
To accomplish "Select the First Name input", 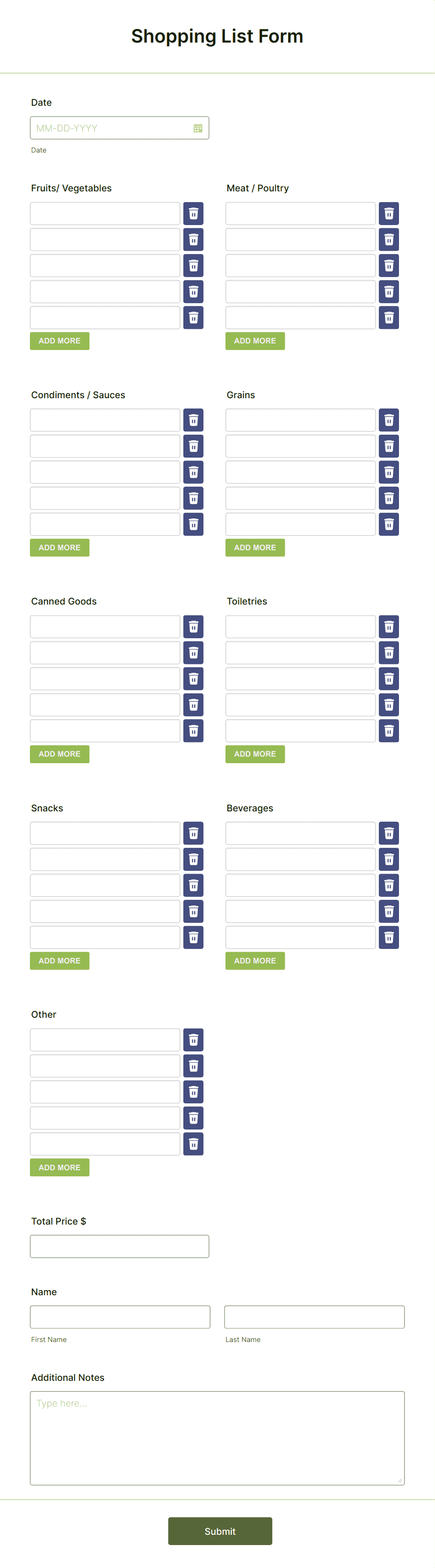I will (x=120, y=1317).
